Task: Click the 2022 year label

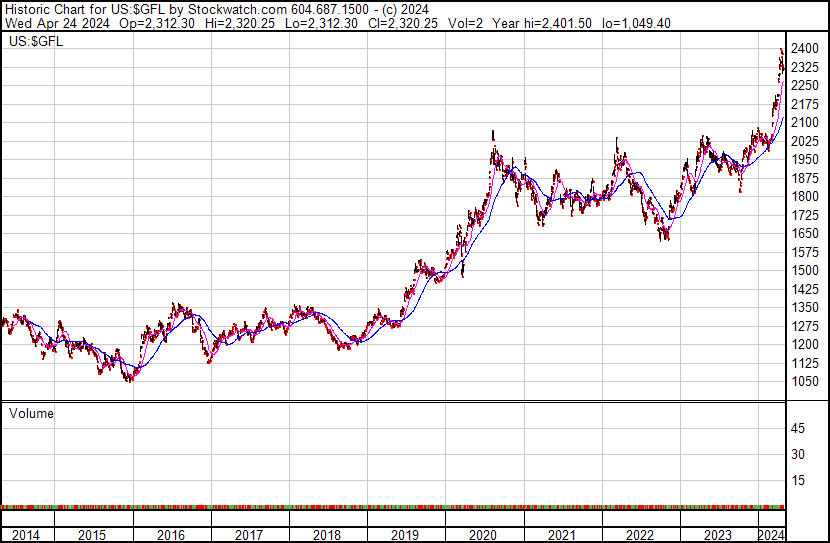Action: (x=641, y=535)
